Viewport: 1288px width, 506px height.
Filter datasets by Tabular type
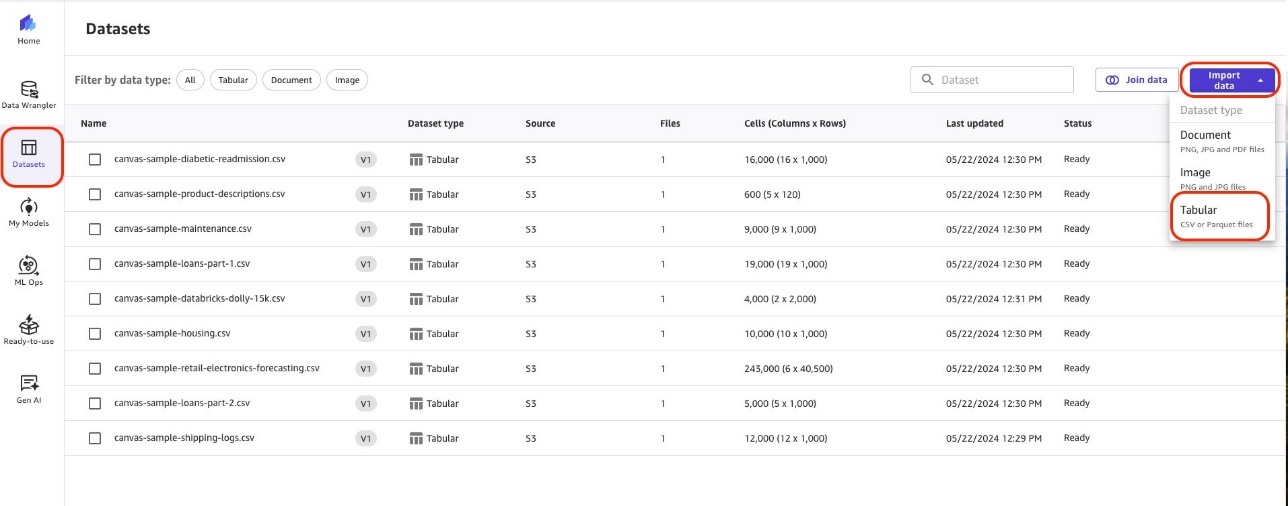coord(233,80)
